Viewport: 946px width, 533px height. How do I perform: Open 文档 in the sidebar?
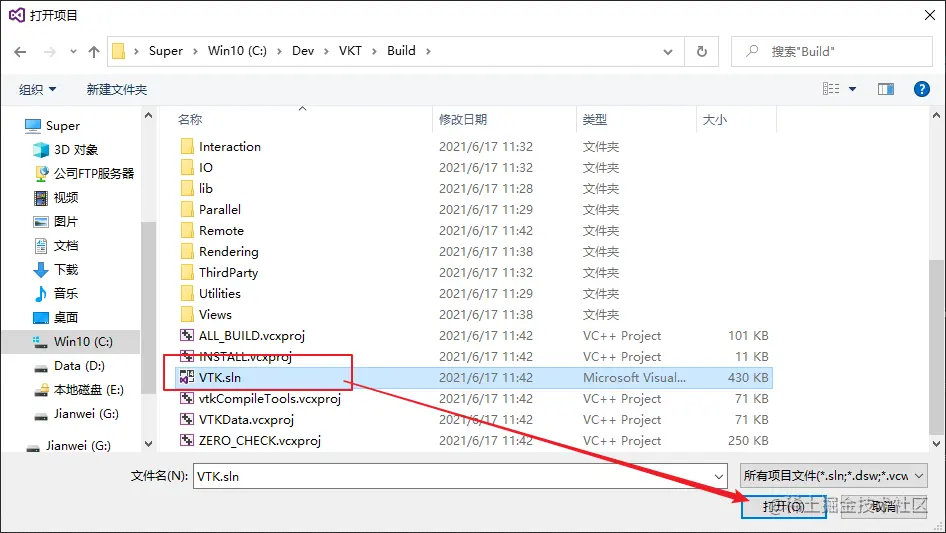tap(56, 246)
